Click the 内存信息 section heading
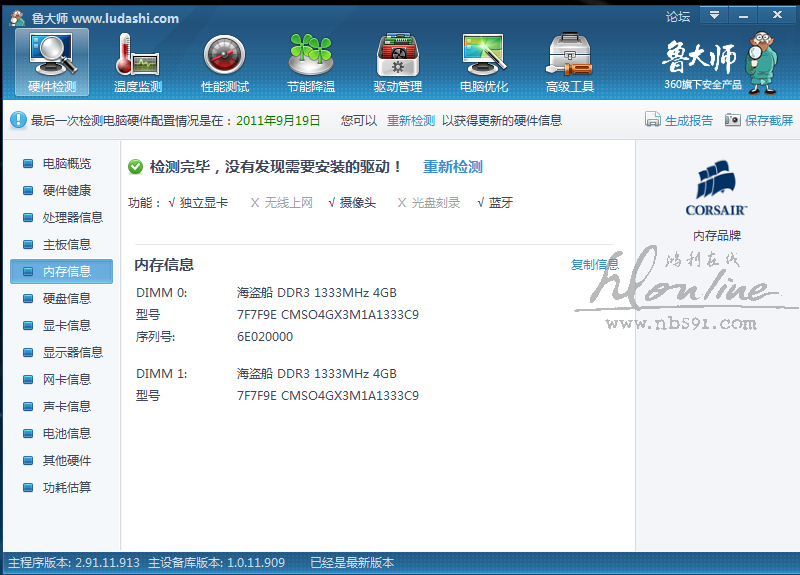 [164, 265]
